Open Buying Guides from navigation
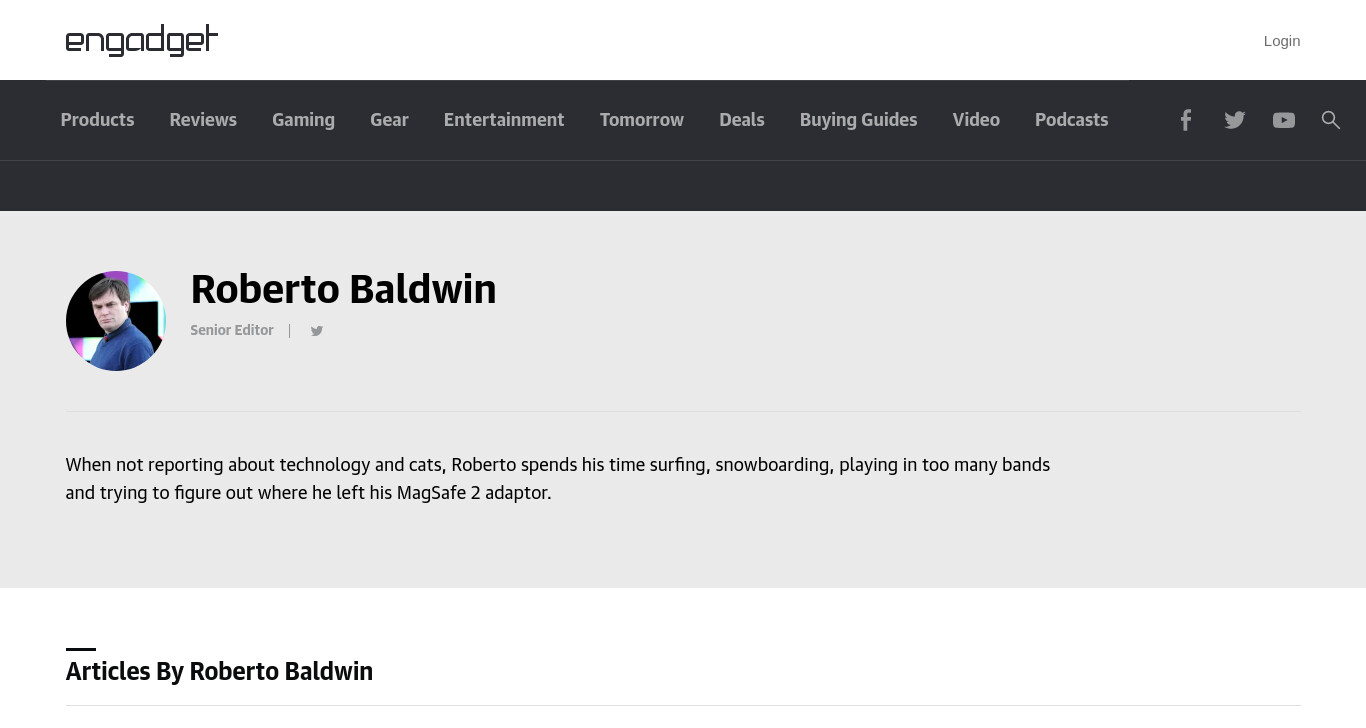Screen dimensions: 1366x728 (858, 120)
